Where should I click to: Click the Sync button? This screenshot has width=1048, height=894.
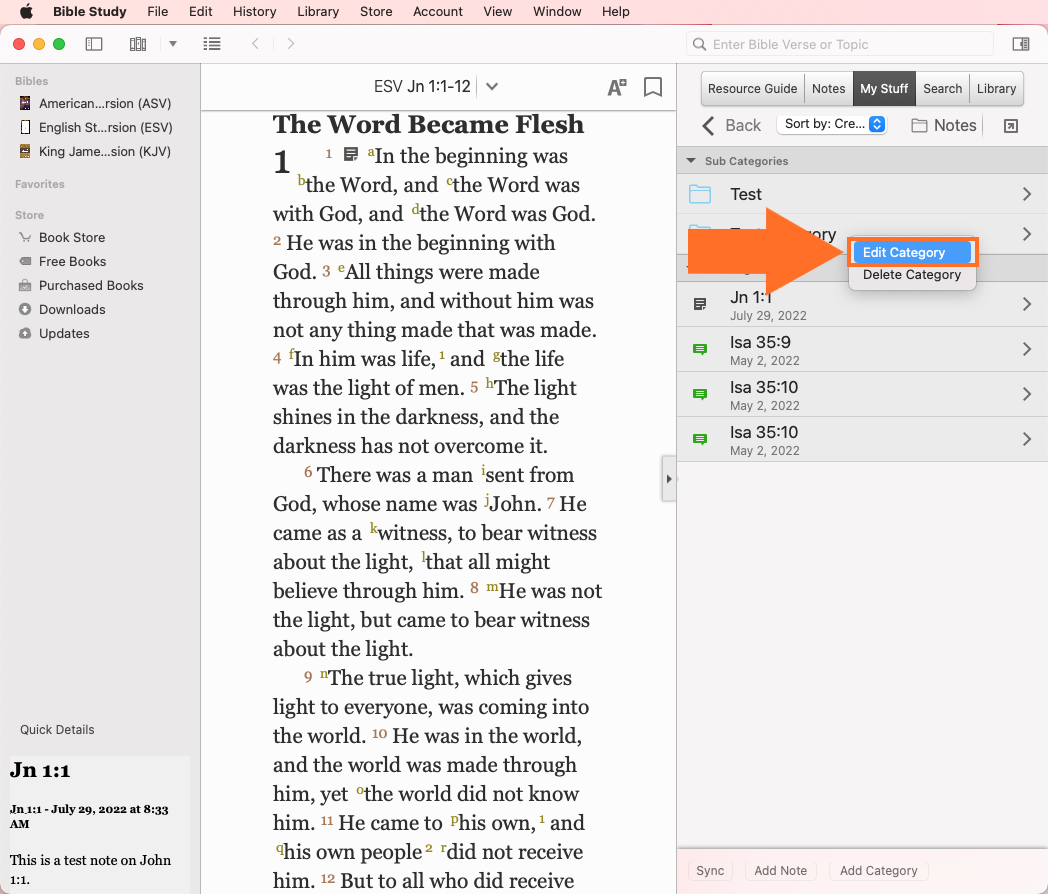click(710, 871)
